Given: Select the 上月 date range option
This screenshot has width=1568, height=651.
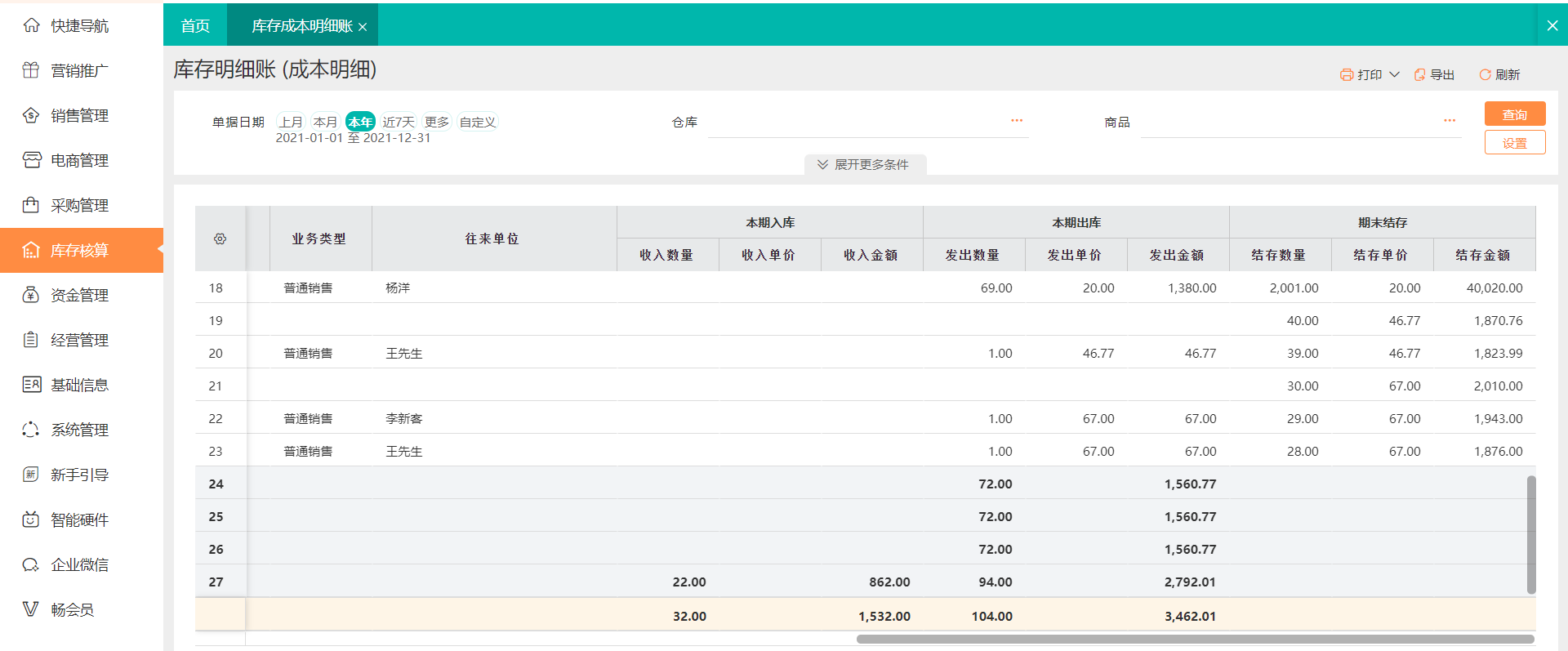Looking at the screenshot, I should tap(290, 122).
